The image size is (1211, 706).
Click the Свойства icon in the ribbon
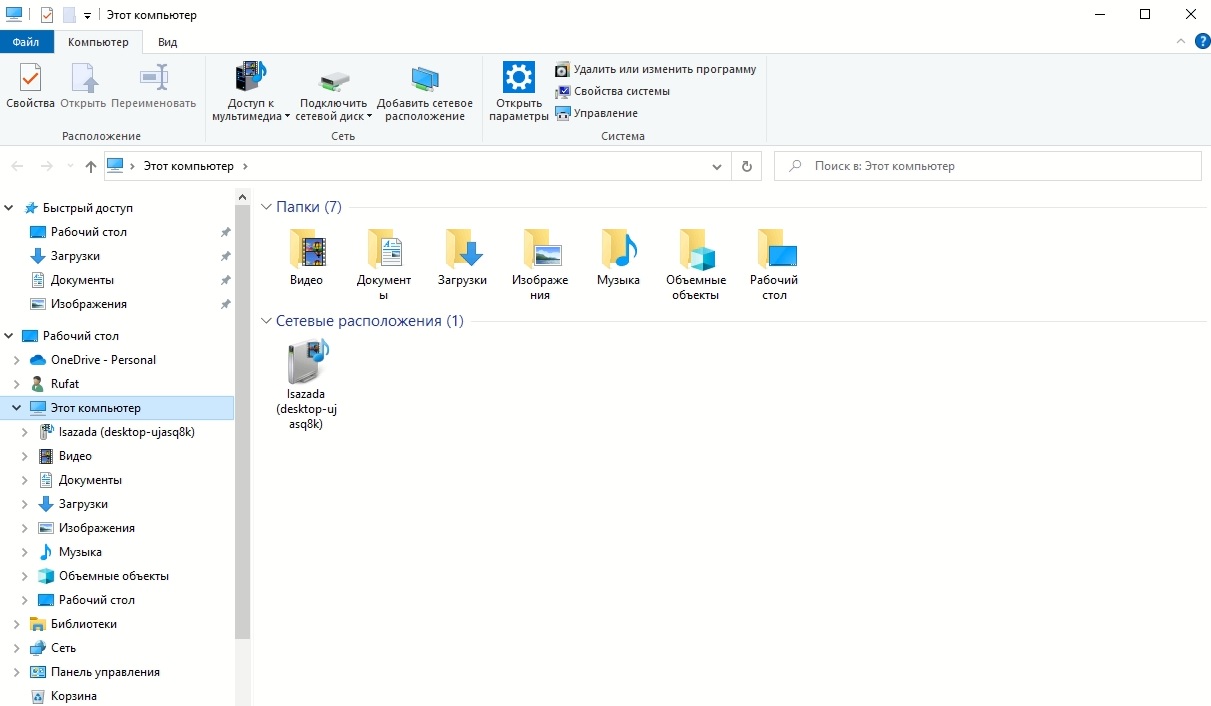(x=30, y=78)
